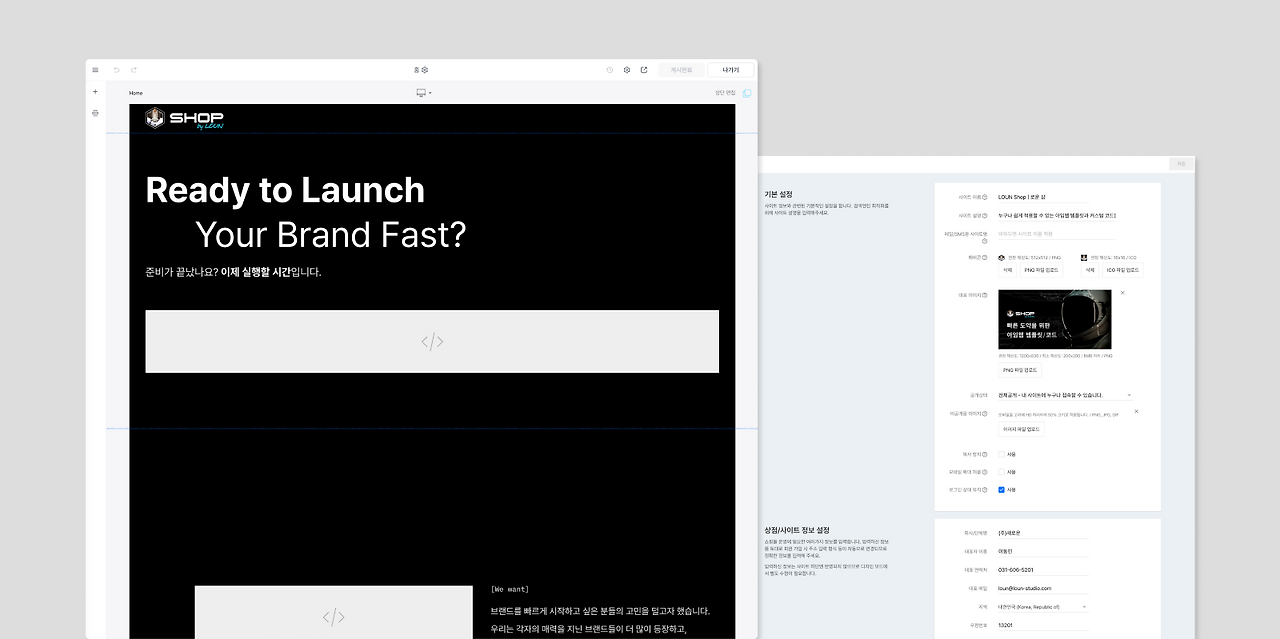Viewport: 1280px width, 639px height.
Task: Click the redo arrow in editor toolbar
Action: (134, 70)
